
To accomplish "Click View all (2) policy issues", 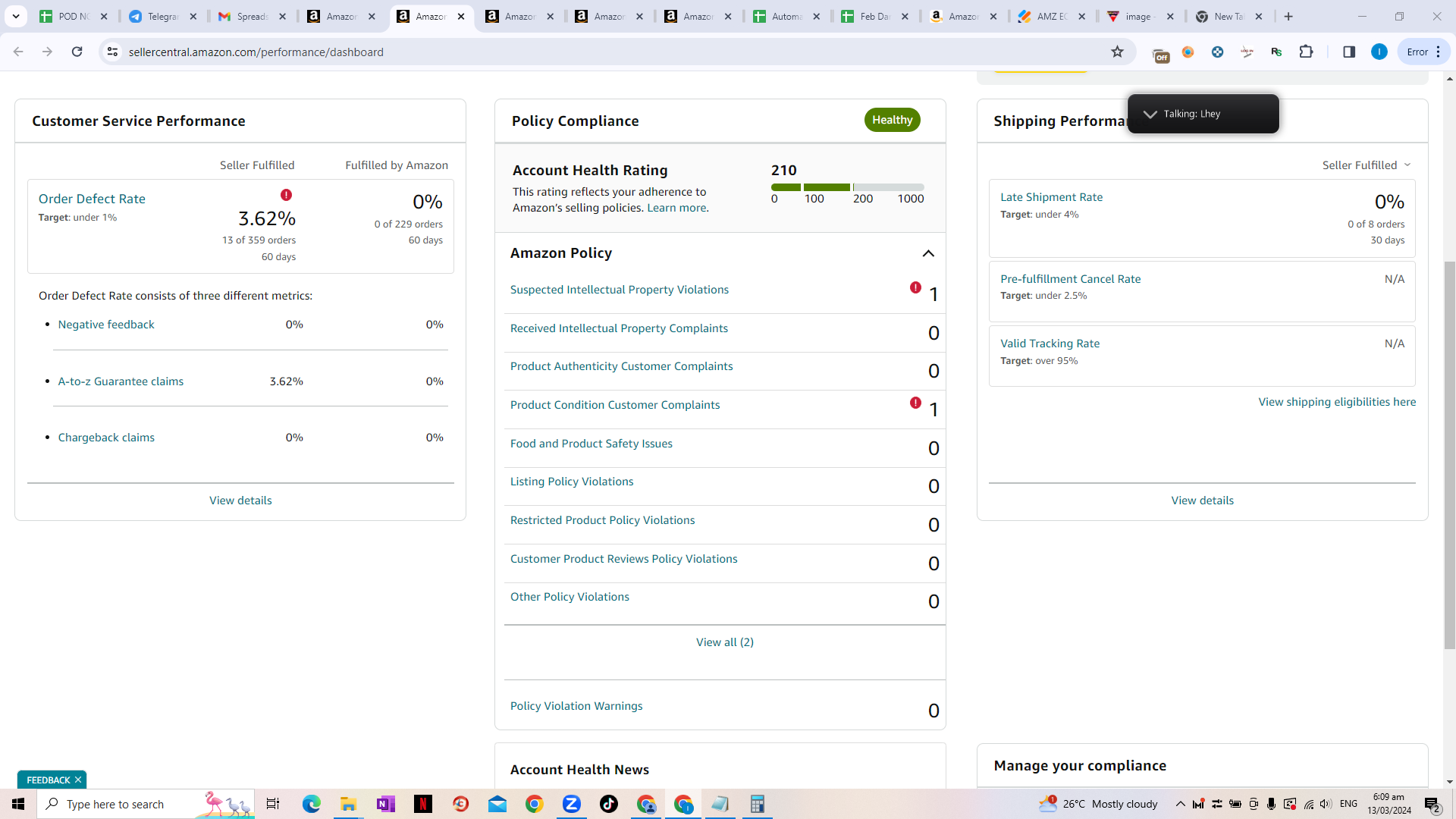I will click(725, 642).
